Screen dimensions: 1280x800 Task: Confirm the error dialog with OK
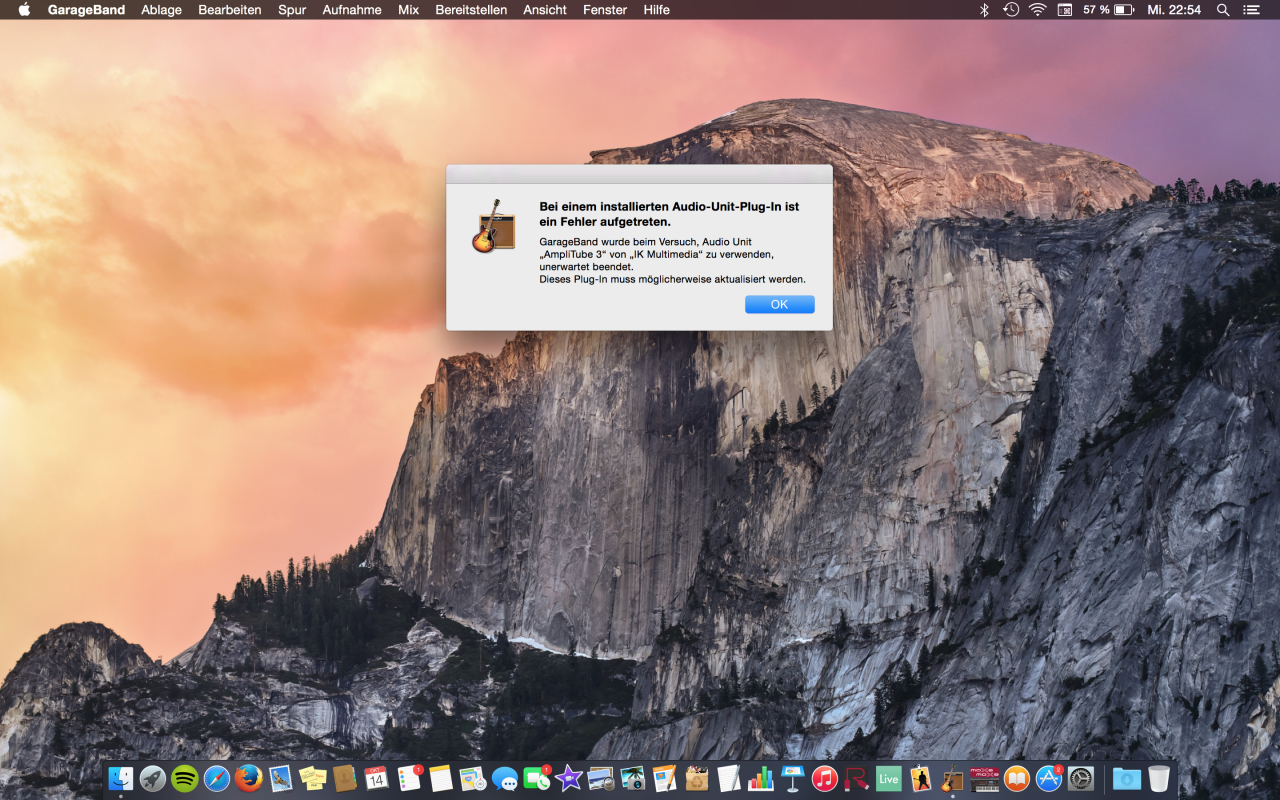pos(779,304)
